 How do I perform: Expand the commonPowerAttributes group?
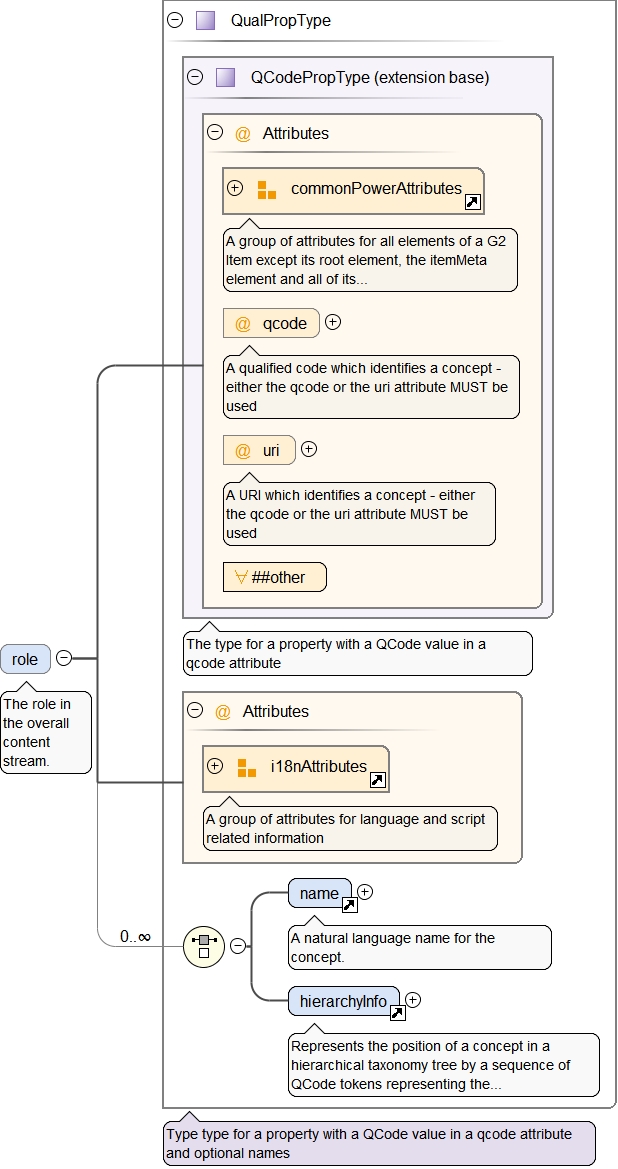[236, 188]
